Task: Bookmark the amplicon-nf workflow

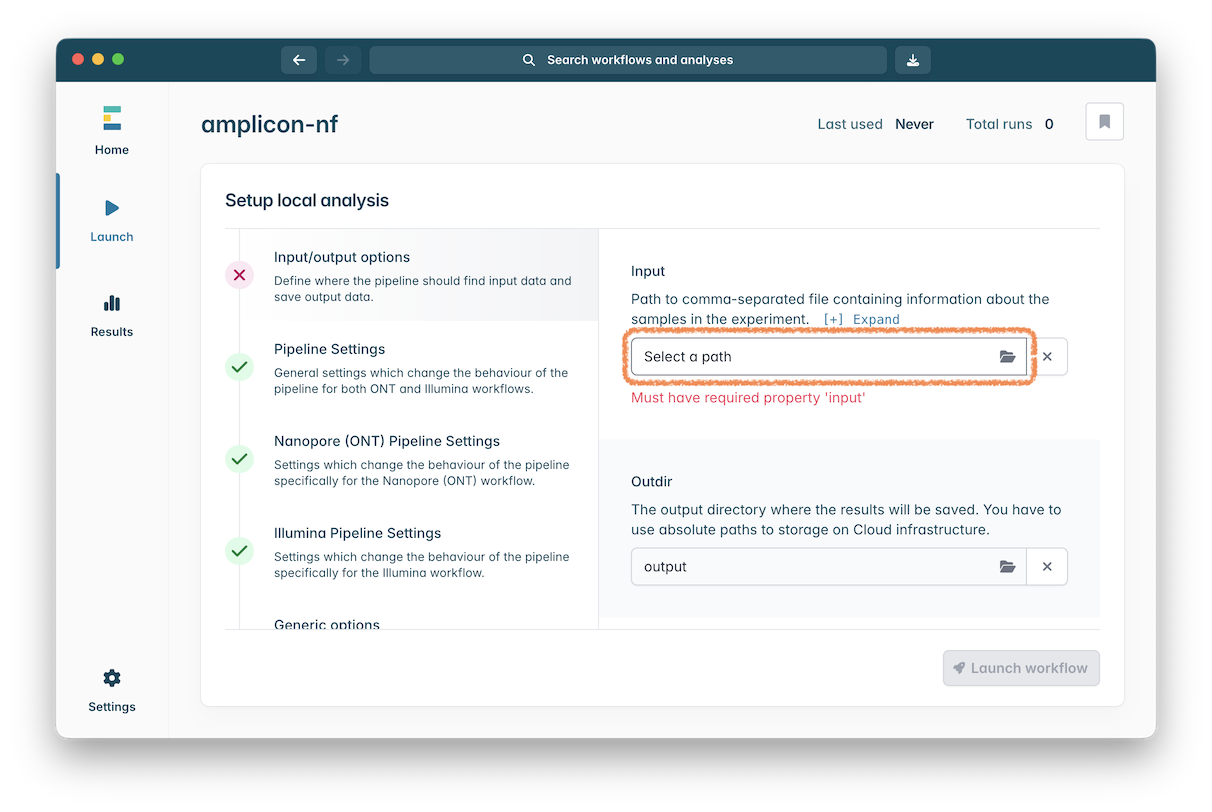Action: pyautogui.click(x=1104, y=122)
